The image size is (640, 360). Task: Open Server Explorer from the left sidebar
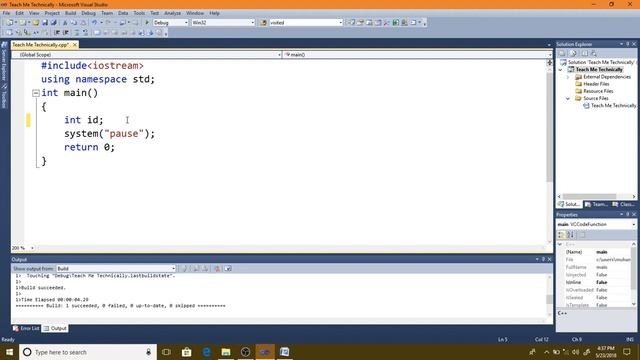tap(4, 62)
